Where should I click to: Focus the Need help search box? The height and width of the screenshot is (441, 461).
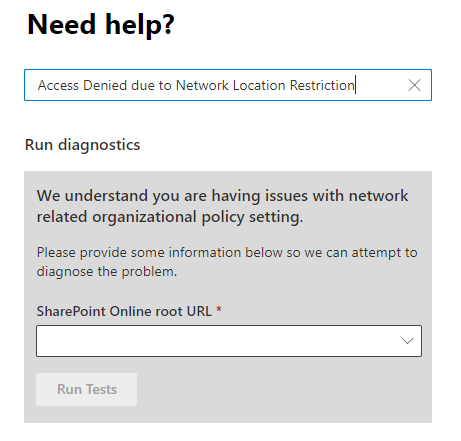click(228, 85)
